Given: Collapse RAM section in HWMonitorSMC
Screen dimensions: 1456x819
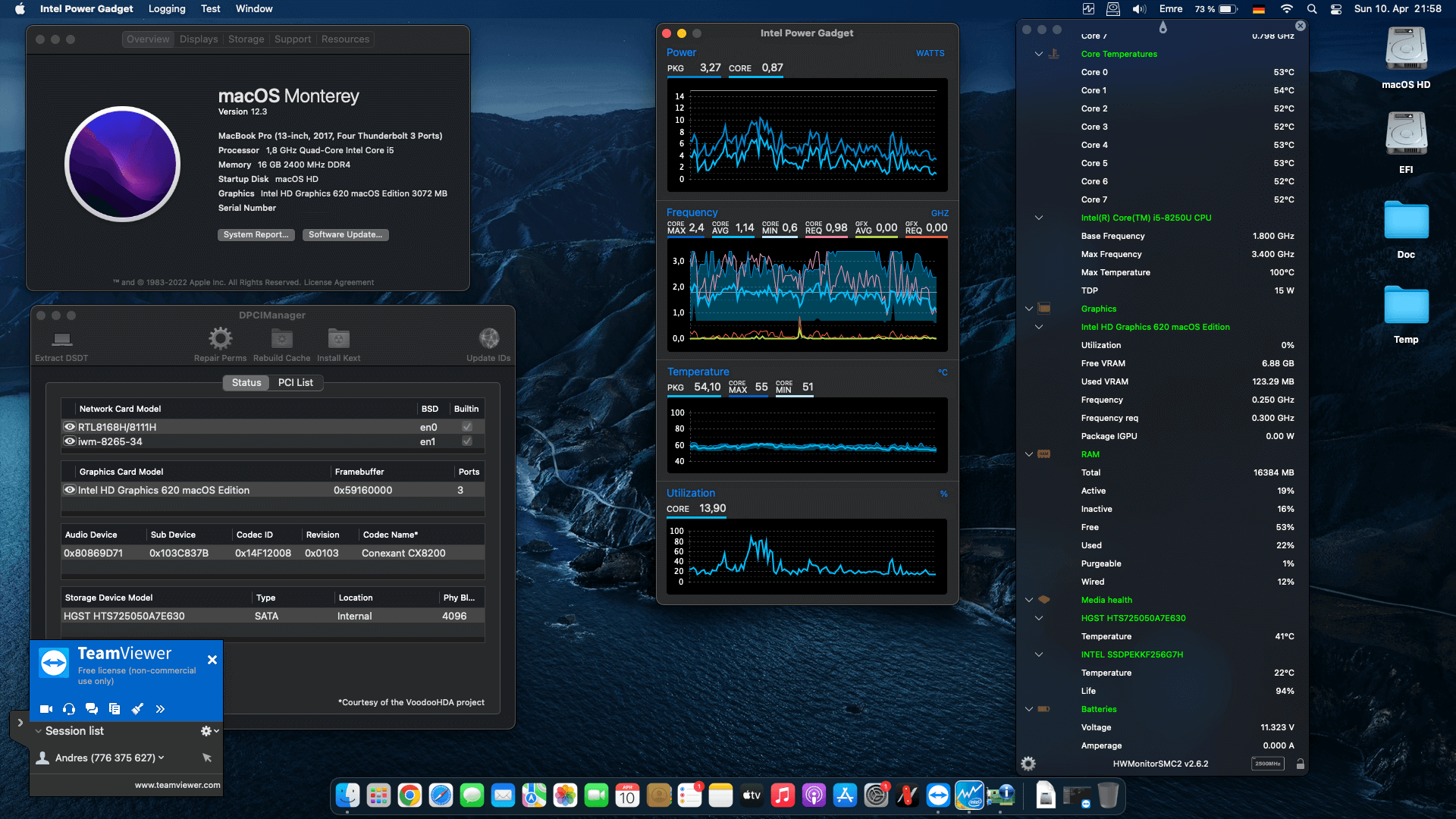Looking at the screenshot, I should (x=1029, y=454).
